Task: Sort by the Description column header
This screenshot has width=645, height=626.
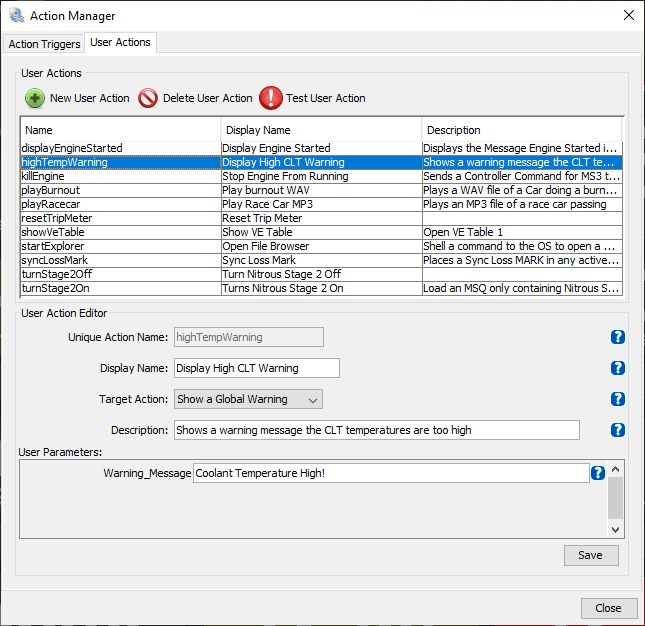Action: 522,130
